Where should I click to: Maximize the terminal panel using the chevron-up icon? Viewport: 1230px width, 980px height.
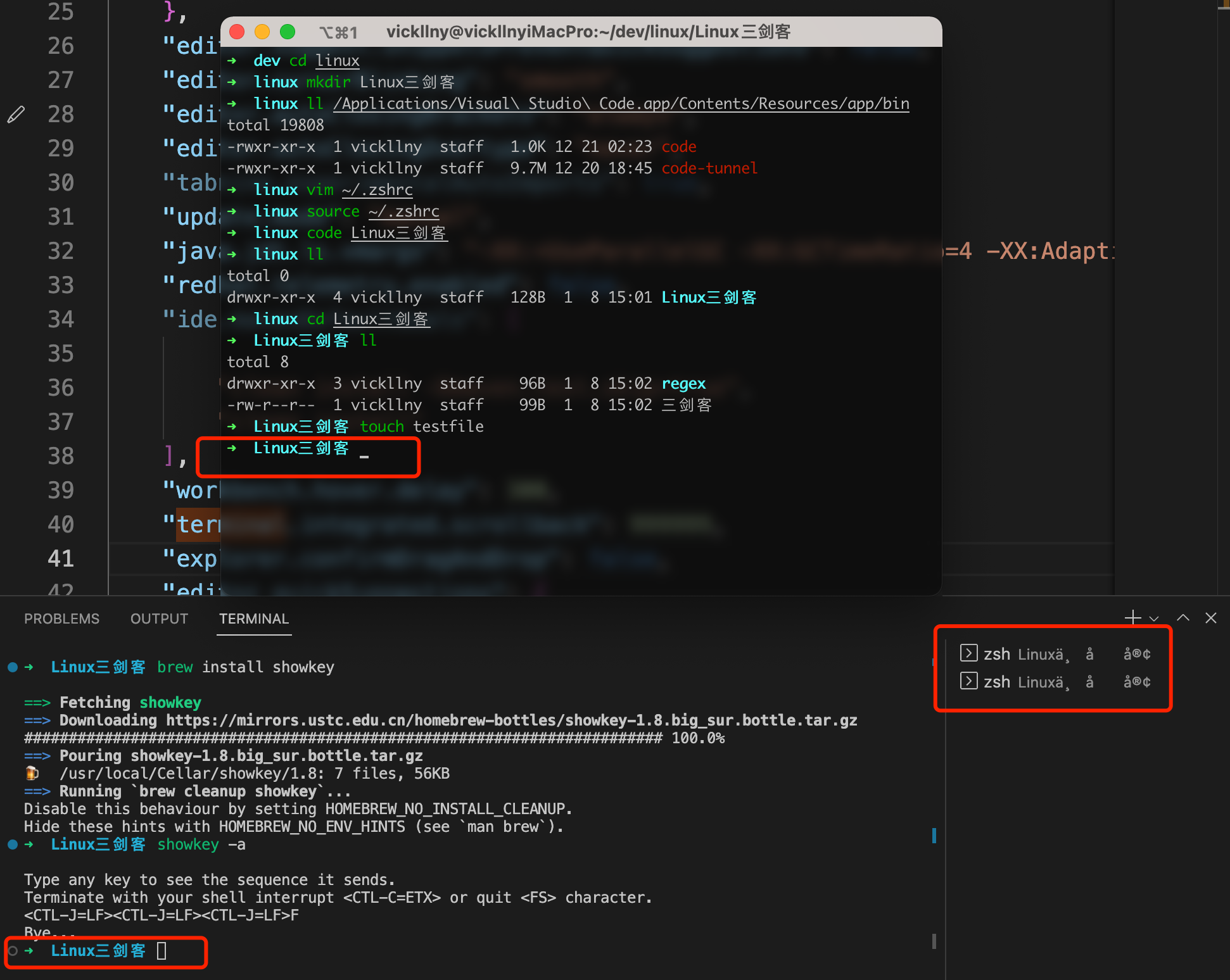pyautogui.click(x=1182, y=617)
